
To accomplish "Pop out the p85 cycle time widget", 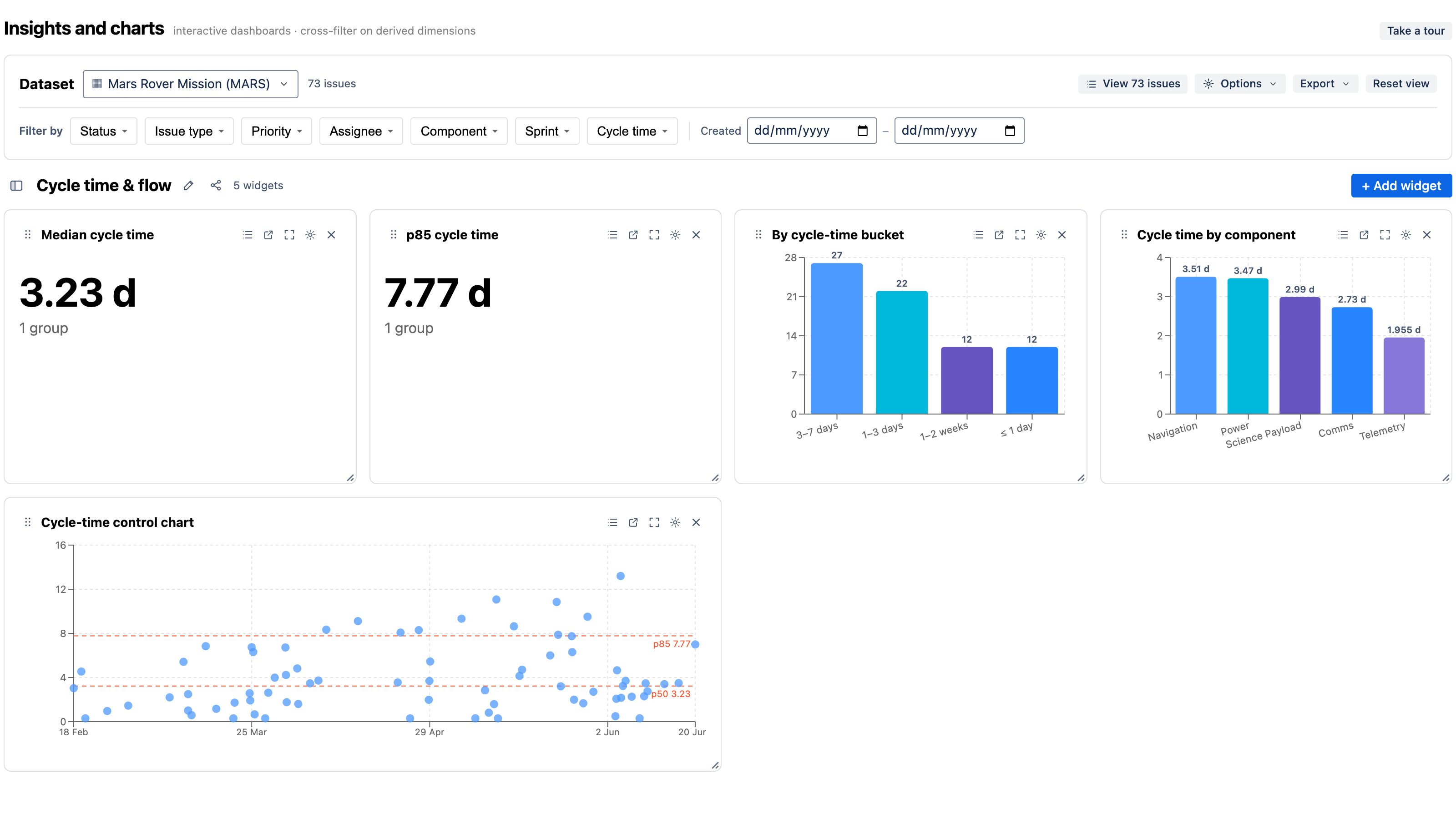I will point(633,235).
